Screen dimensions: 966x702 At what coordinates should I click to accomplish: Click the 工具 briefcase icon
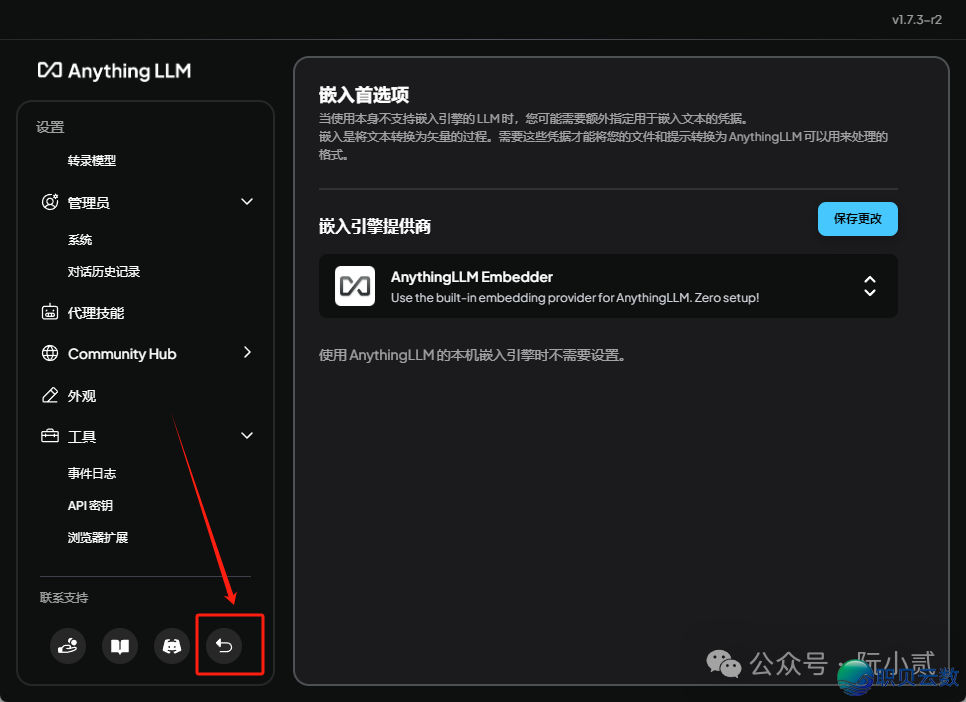[50, 436]
